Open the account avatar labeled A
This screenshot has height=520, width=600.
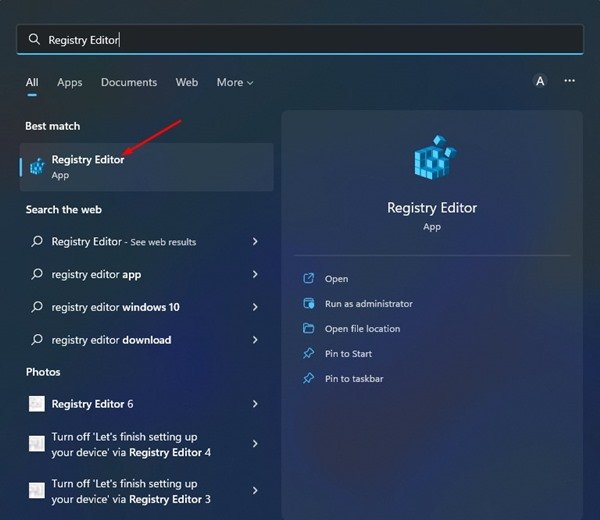(540, 81)
